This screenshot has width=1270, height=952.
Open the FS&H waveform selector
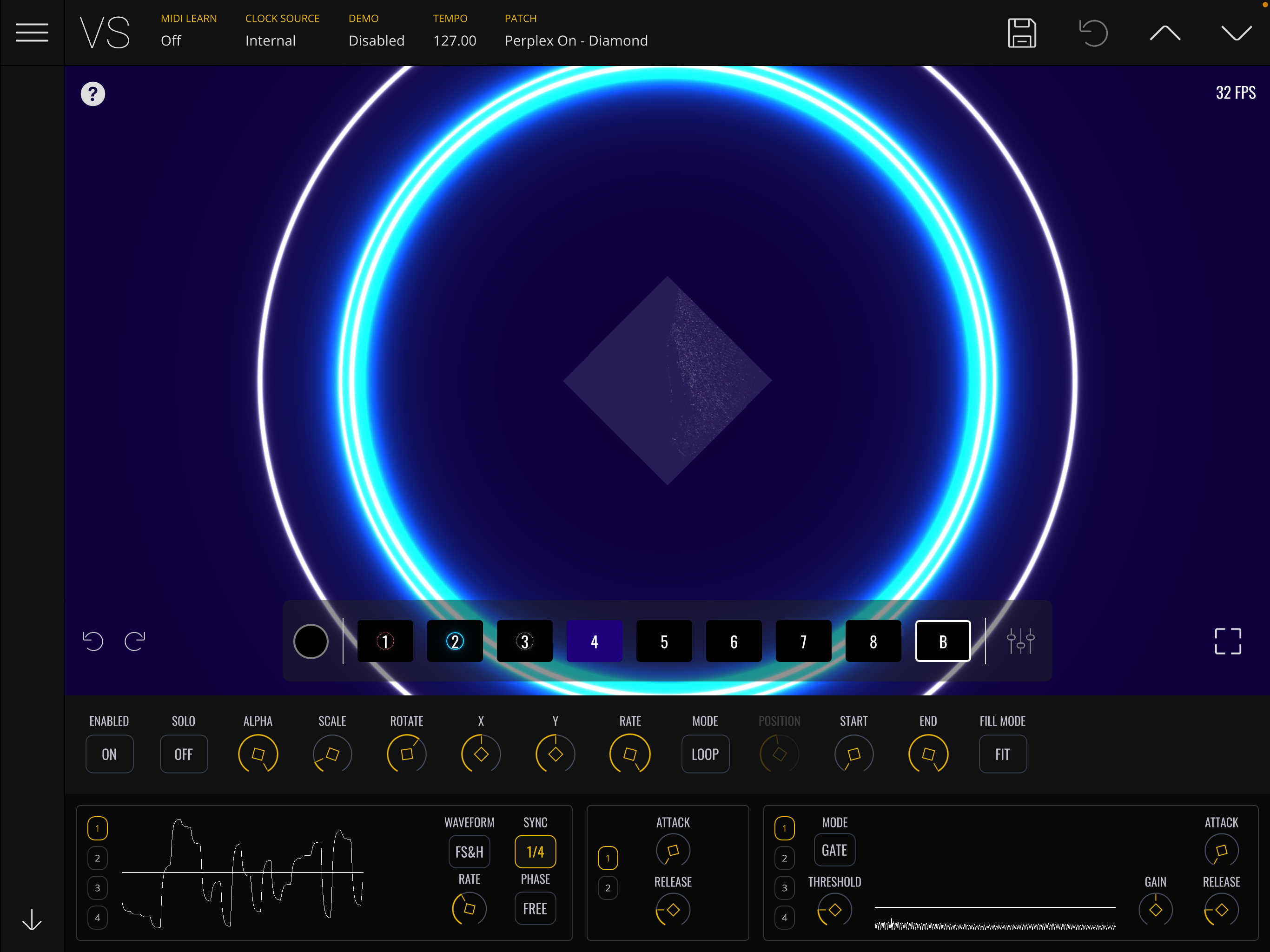coord(469,852)
